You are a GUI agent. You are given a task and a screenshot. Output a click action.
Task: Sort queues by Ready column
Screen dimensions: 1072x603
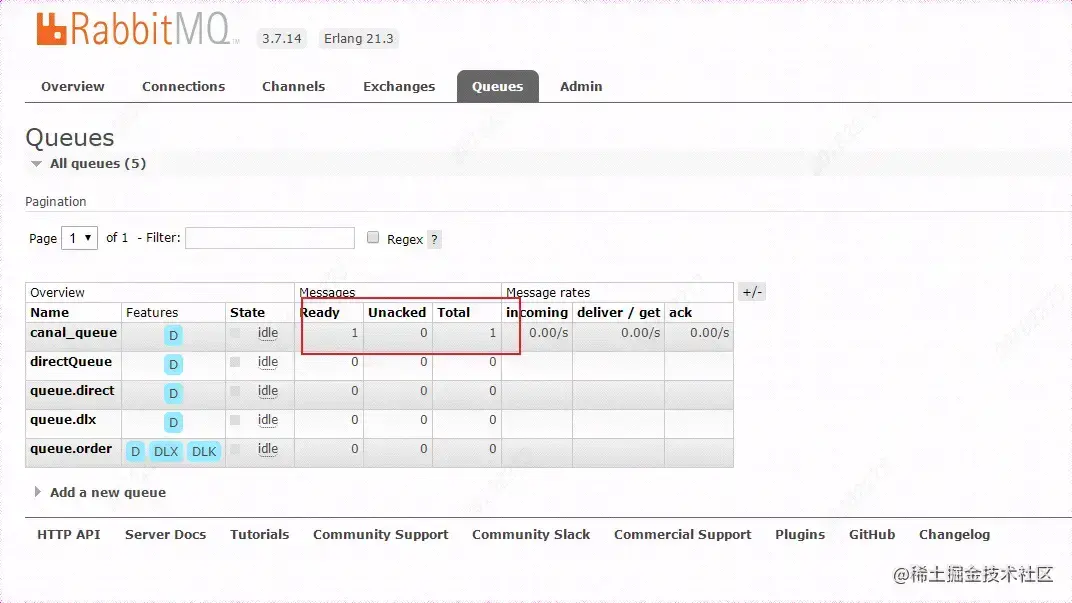pyautogui.click(x=320, y=312)
